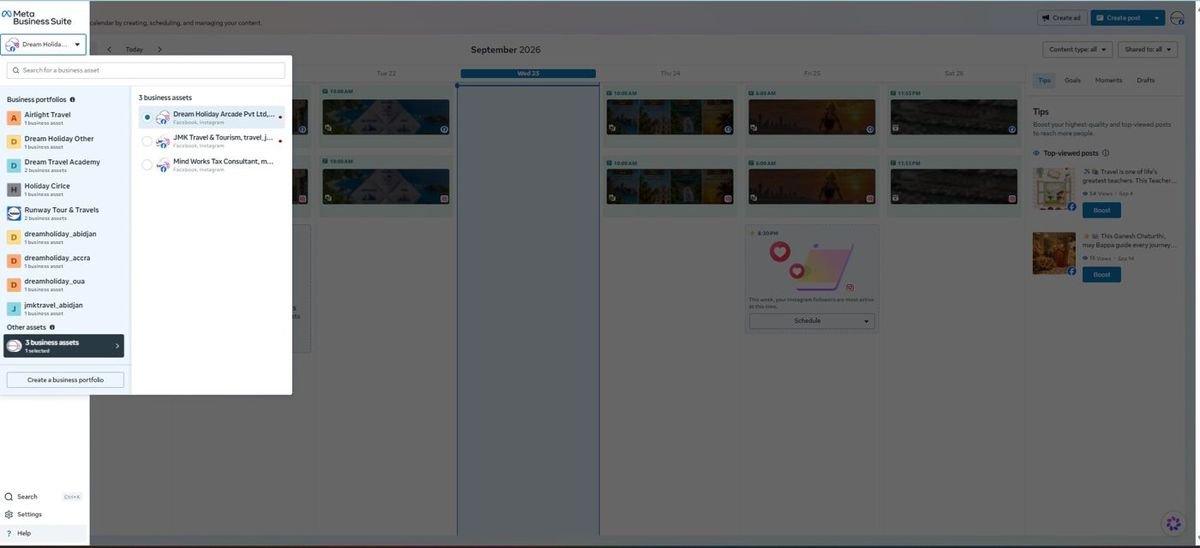Click the Today button
The image size is (1200, 548).
134,49
